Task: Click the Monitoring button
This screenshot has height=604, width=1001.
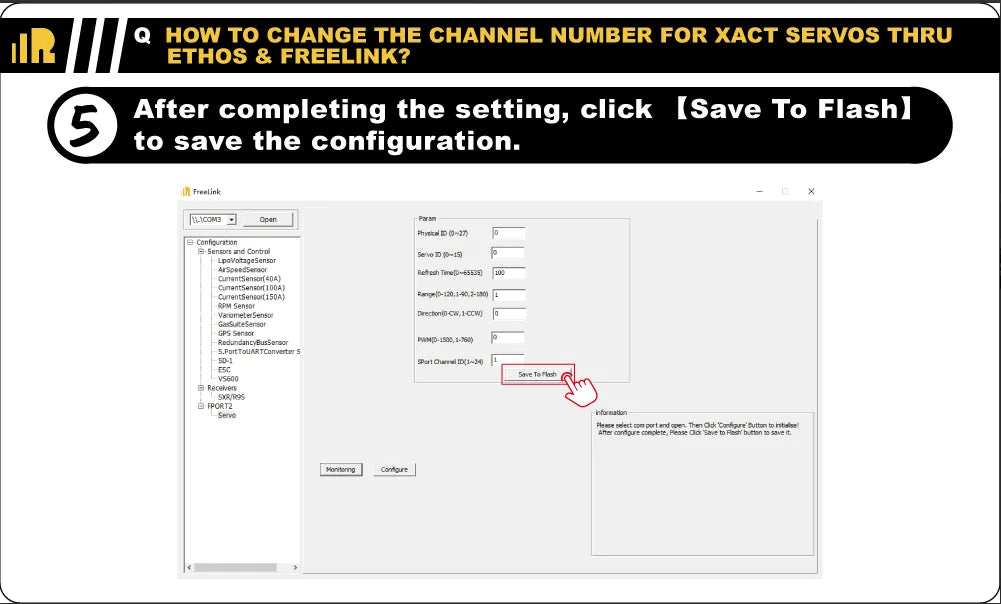Action: [x=341, y=470]
